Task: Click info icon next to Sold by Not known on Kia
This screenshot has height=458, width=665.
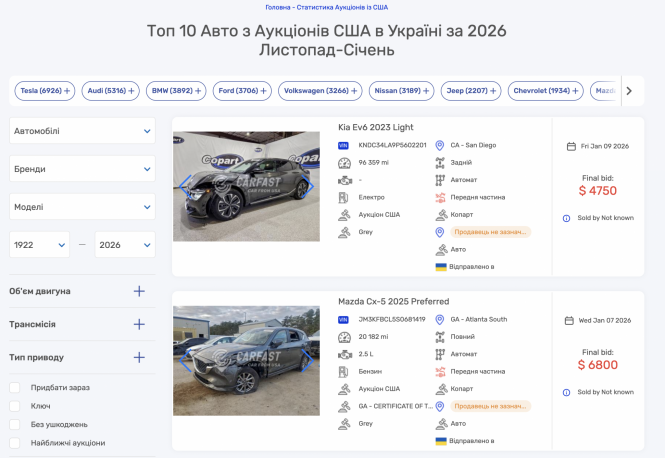Action: tap(566, 217)
